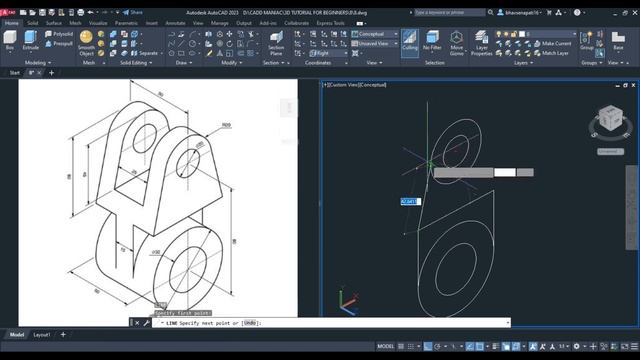Toggle snap mode in the status bar

point(411,346)
